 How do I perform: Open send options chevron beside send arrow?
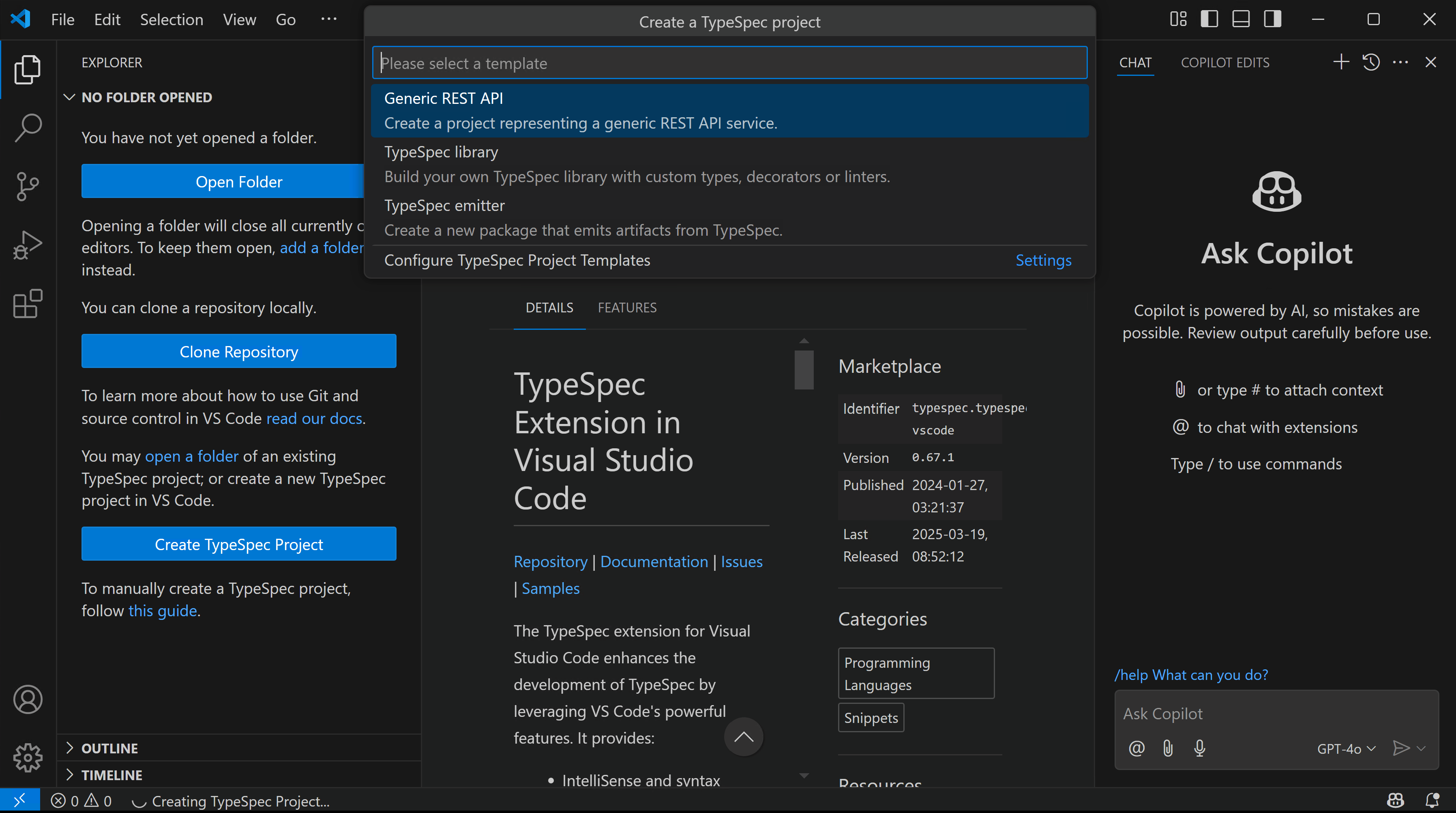[x=1422, y=748]
